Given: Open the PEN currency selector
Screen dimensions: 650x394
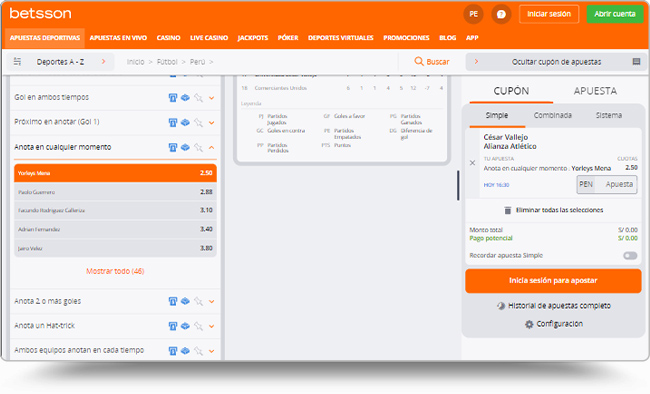Looking at the screenshot, I should tap(586, 185).
